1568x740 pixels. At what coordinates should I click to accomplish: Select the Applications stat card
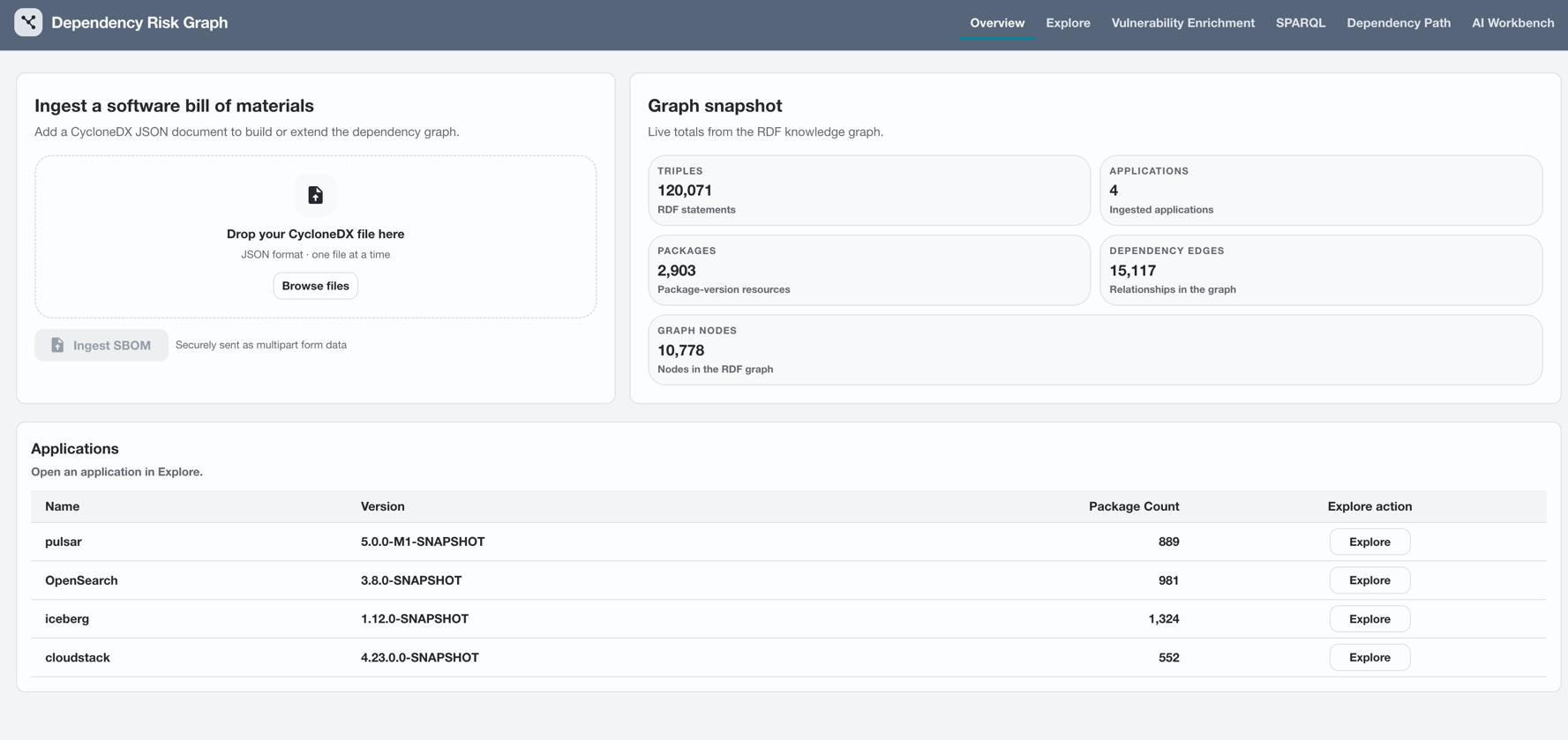pos(1321,191)
